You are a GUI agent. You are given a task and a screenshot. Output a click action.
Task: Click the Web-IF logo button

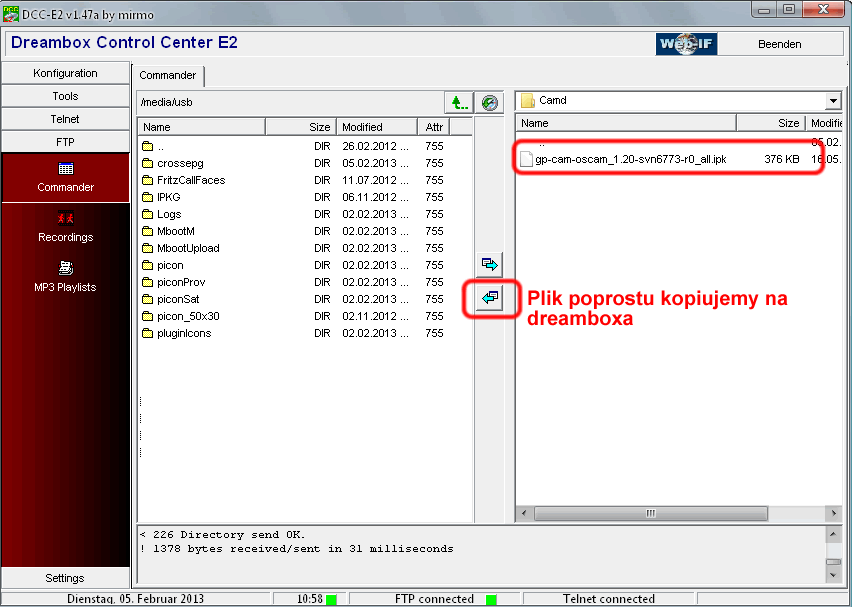[x=686, y=44]
